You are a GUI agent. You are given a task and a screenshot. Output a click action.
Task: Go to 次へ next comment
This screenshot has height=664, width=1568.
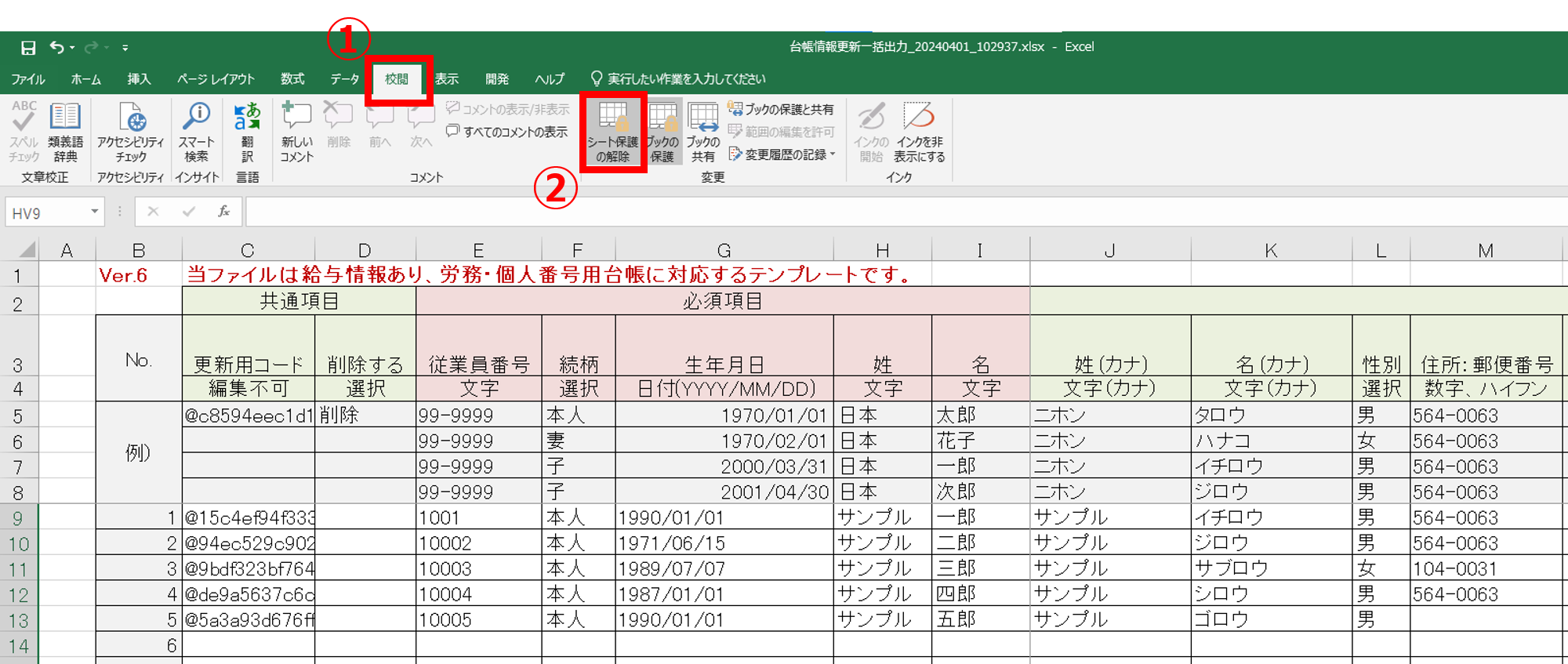click(x=421, y=125)
